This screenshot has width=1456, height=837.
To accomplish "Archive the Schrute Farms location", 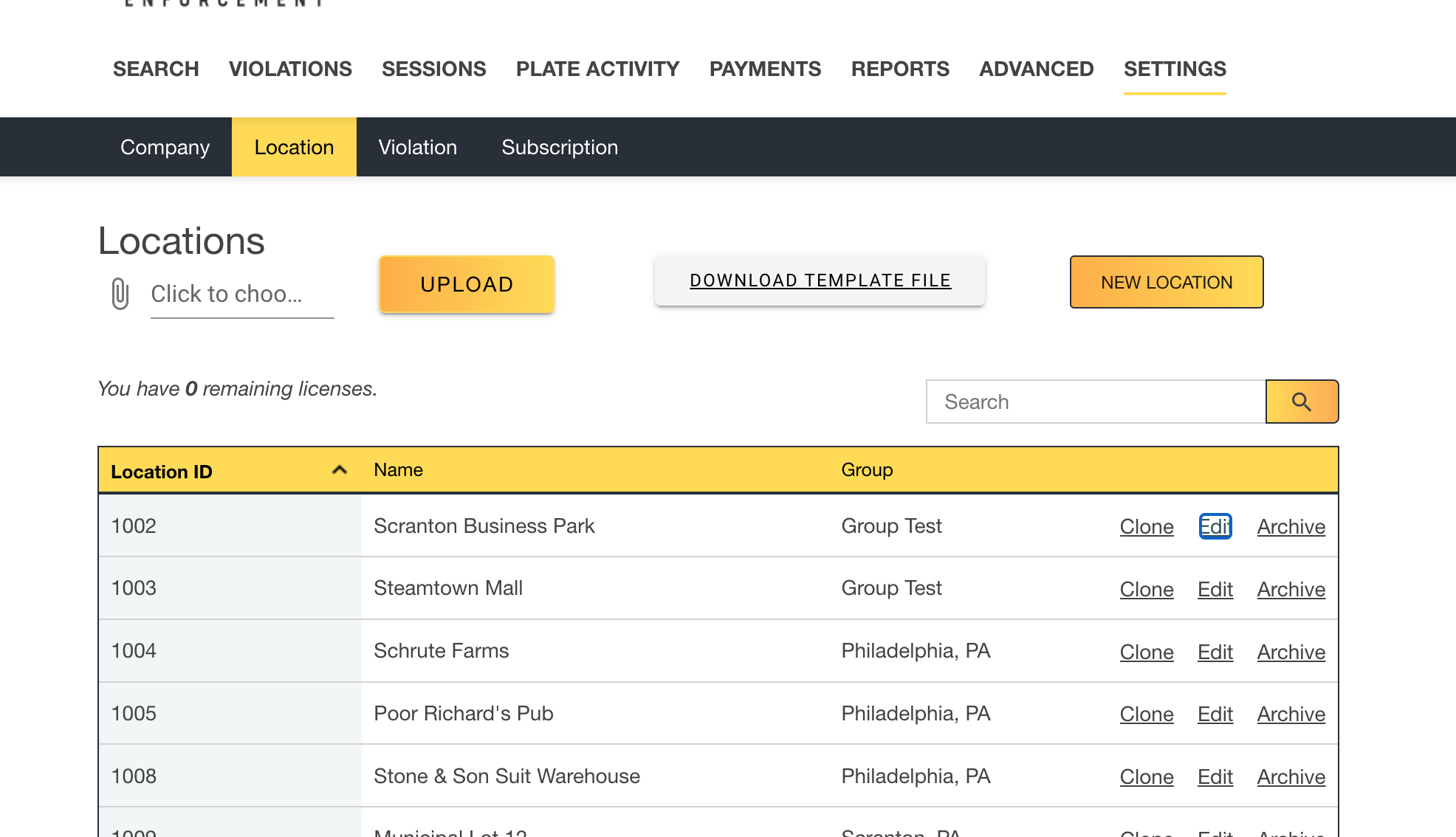I will pyautogui.click(x=1291, y=652).
